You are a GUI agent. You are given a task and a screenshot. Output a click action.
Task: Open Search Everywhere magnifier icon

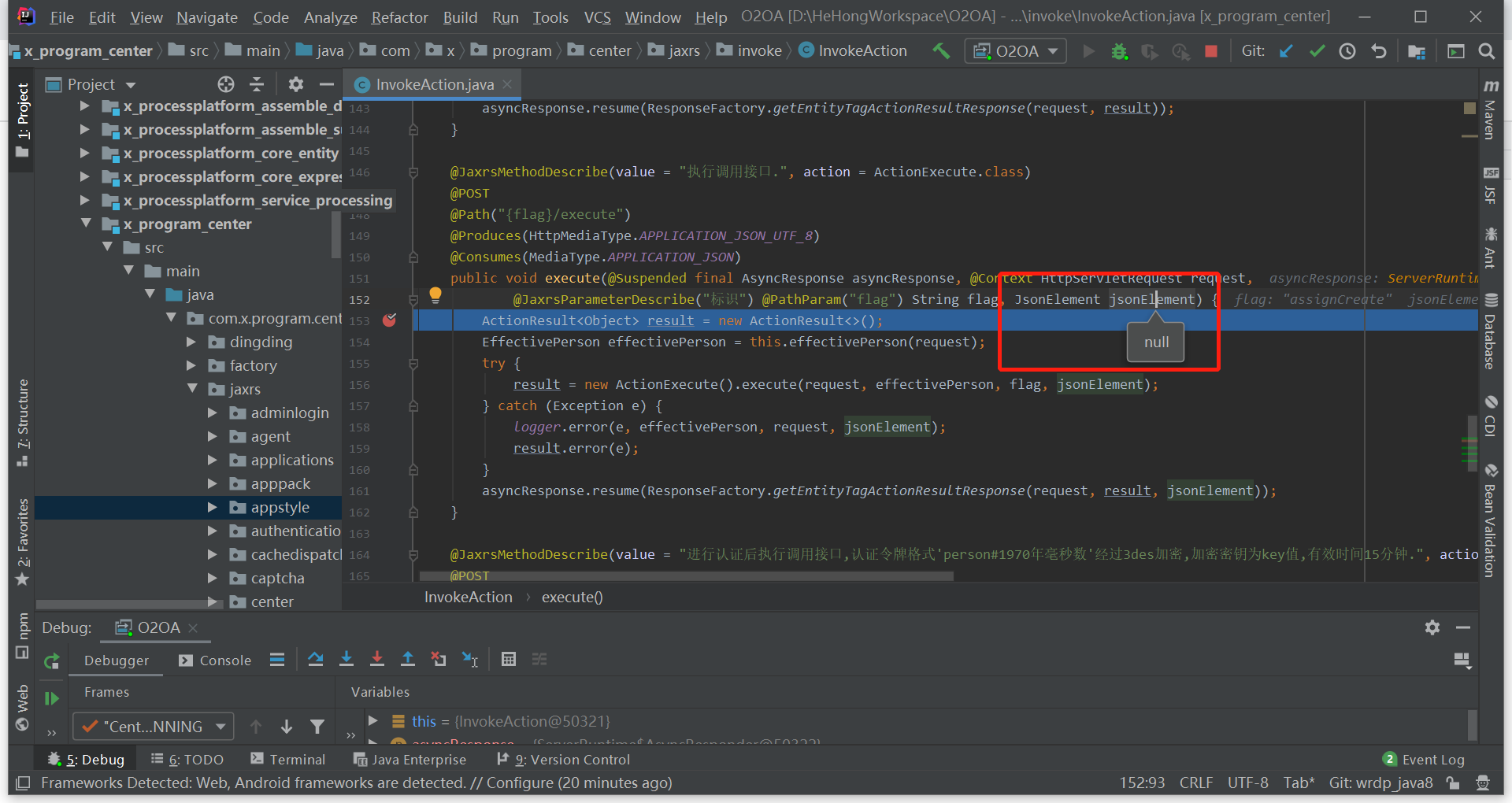click(x=1487, y=52)
